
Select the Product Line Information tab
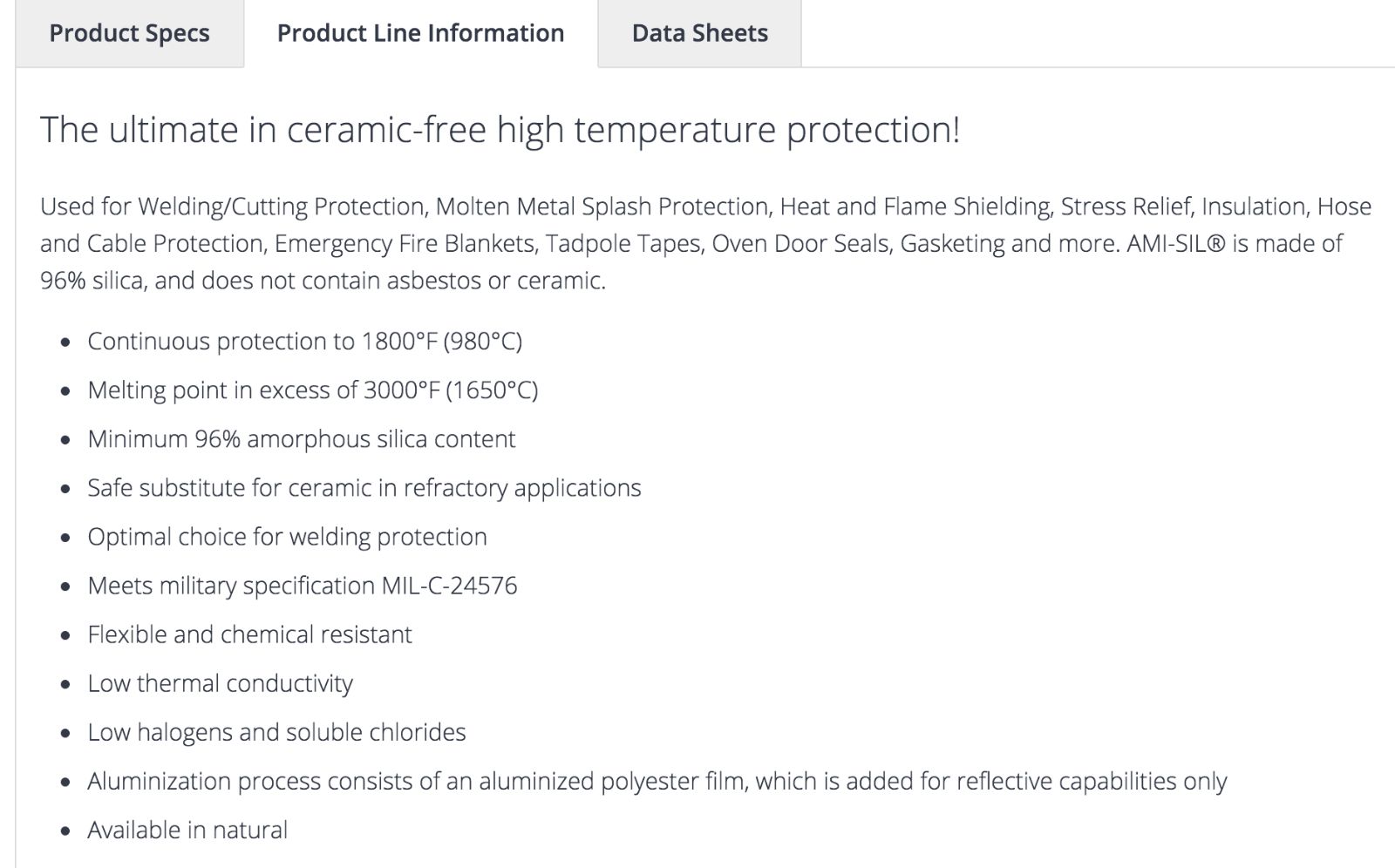pyautogui.click(x=420, y=33)
